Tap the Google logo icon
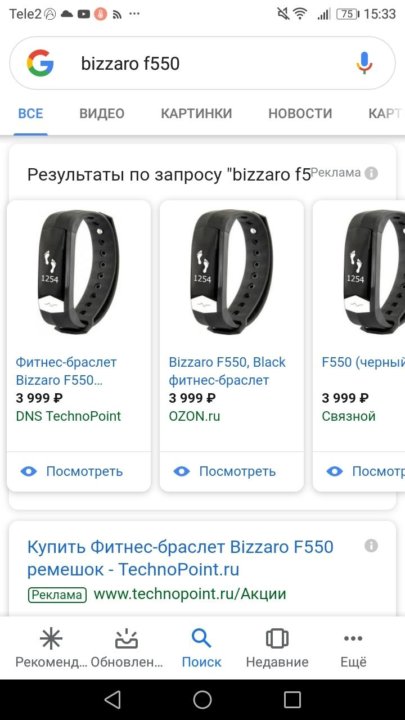This screenshot has height=720, width=405. pyautogui.click(x=40, y=63)
